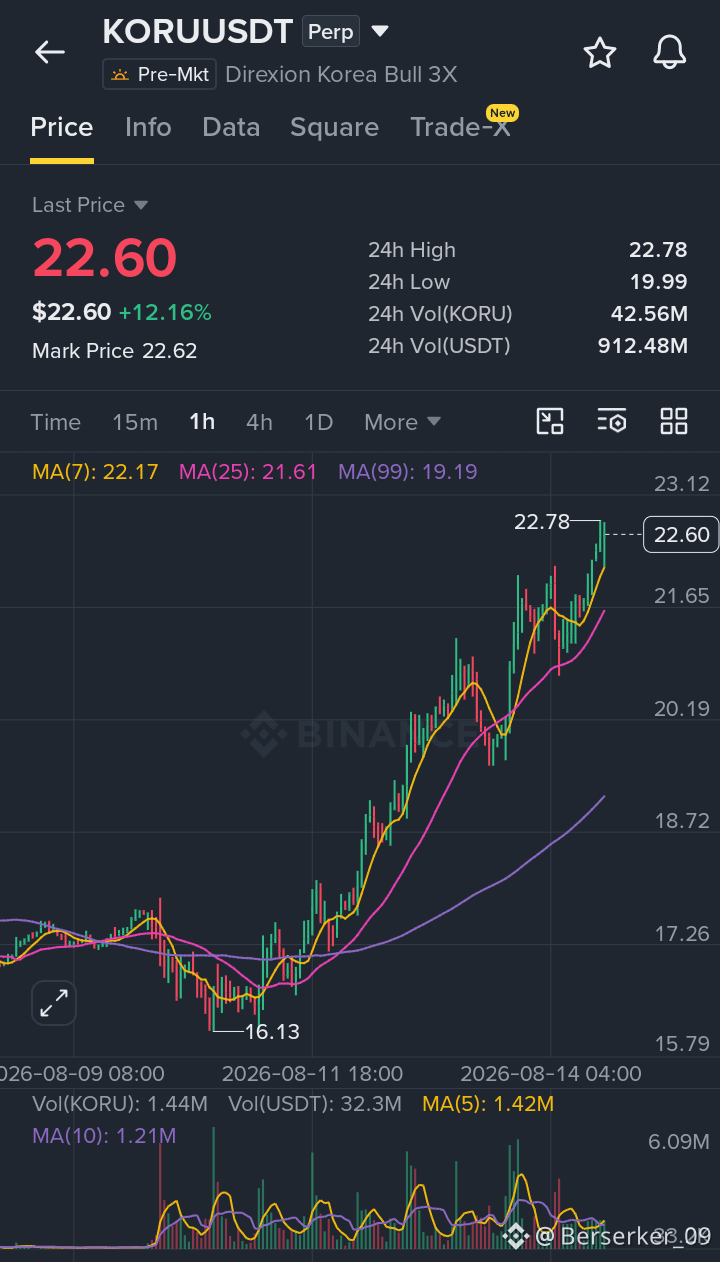
Task: Tap the Perp contract type badge
Action: tap(331, 32)
